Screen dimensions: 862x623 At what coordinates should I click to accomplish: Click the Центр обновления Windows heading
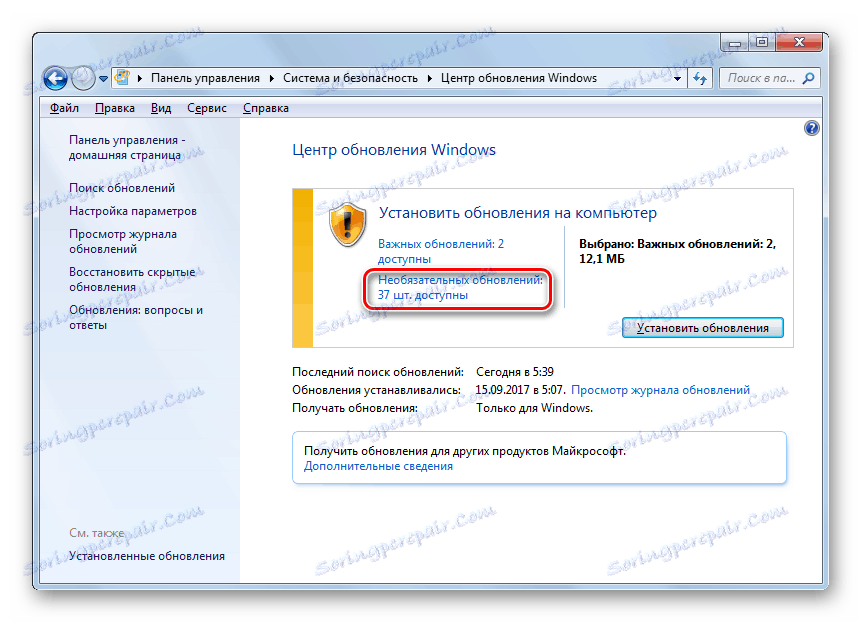click(x=394, y=150)
